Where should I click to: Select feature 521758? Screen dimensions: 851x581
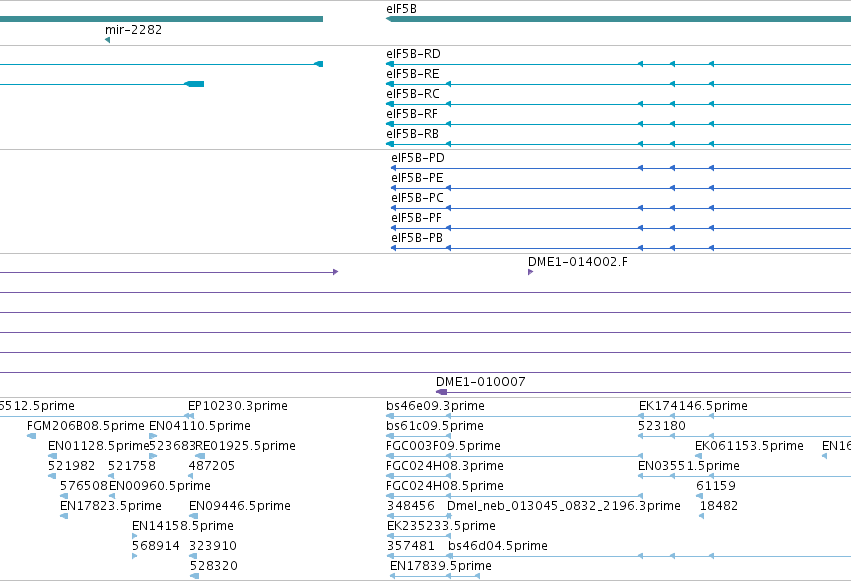click(x=131, y=466)
